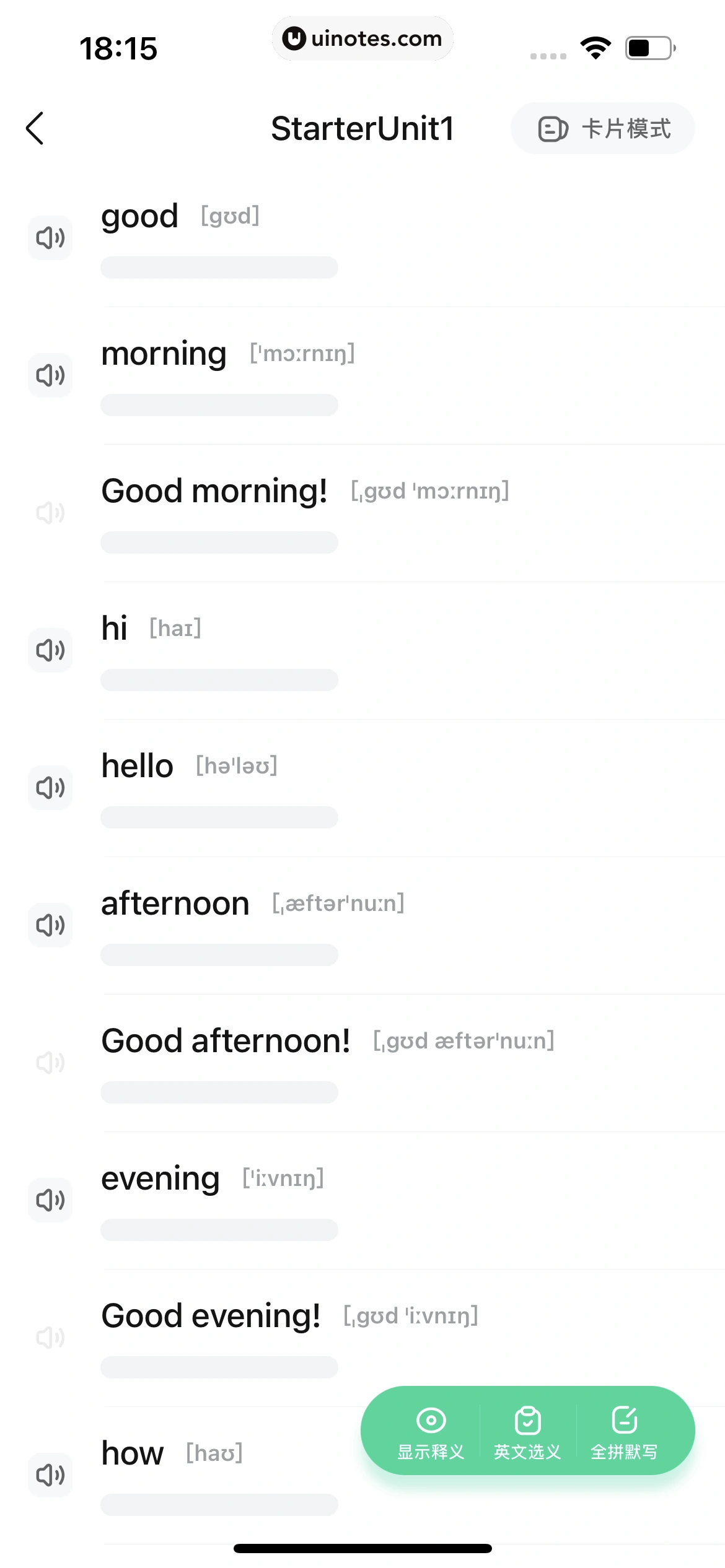Play pronunciation audio for "good"
Image resolution: width=725 pixels, height=1568 pixels.
pos(50,238)
